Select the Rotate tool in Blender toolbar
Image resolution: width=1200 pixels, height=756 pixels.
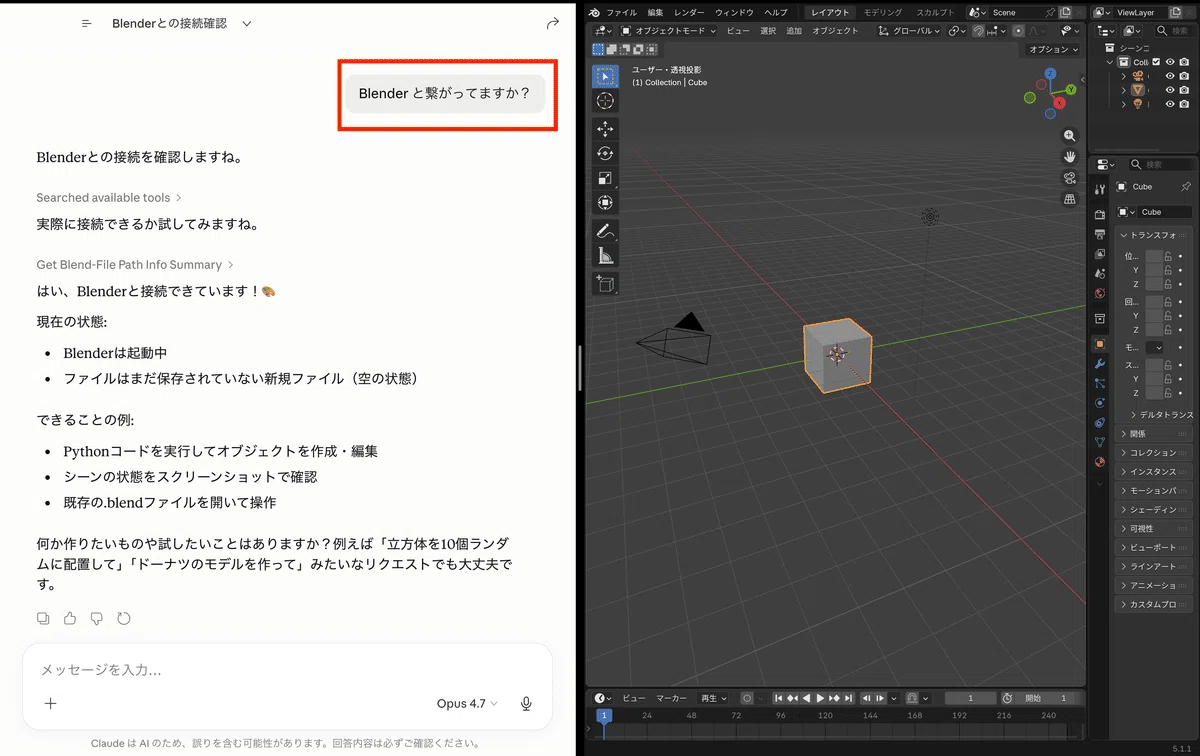[x=605, y=153]
